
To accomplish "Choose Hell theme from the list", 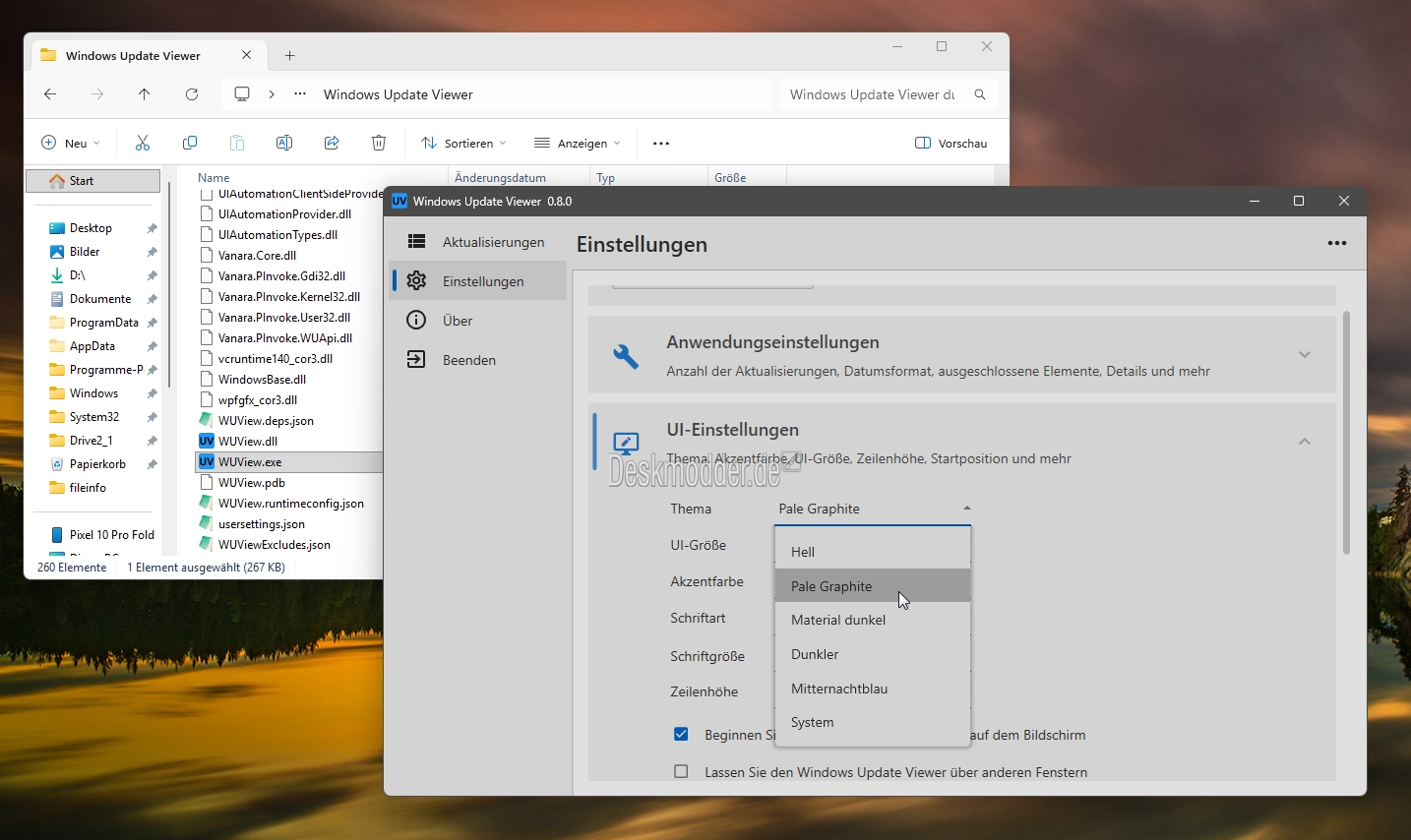I will pos(873,552).
